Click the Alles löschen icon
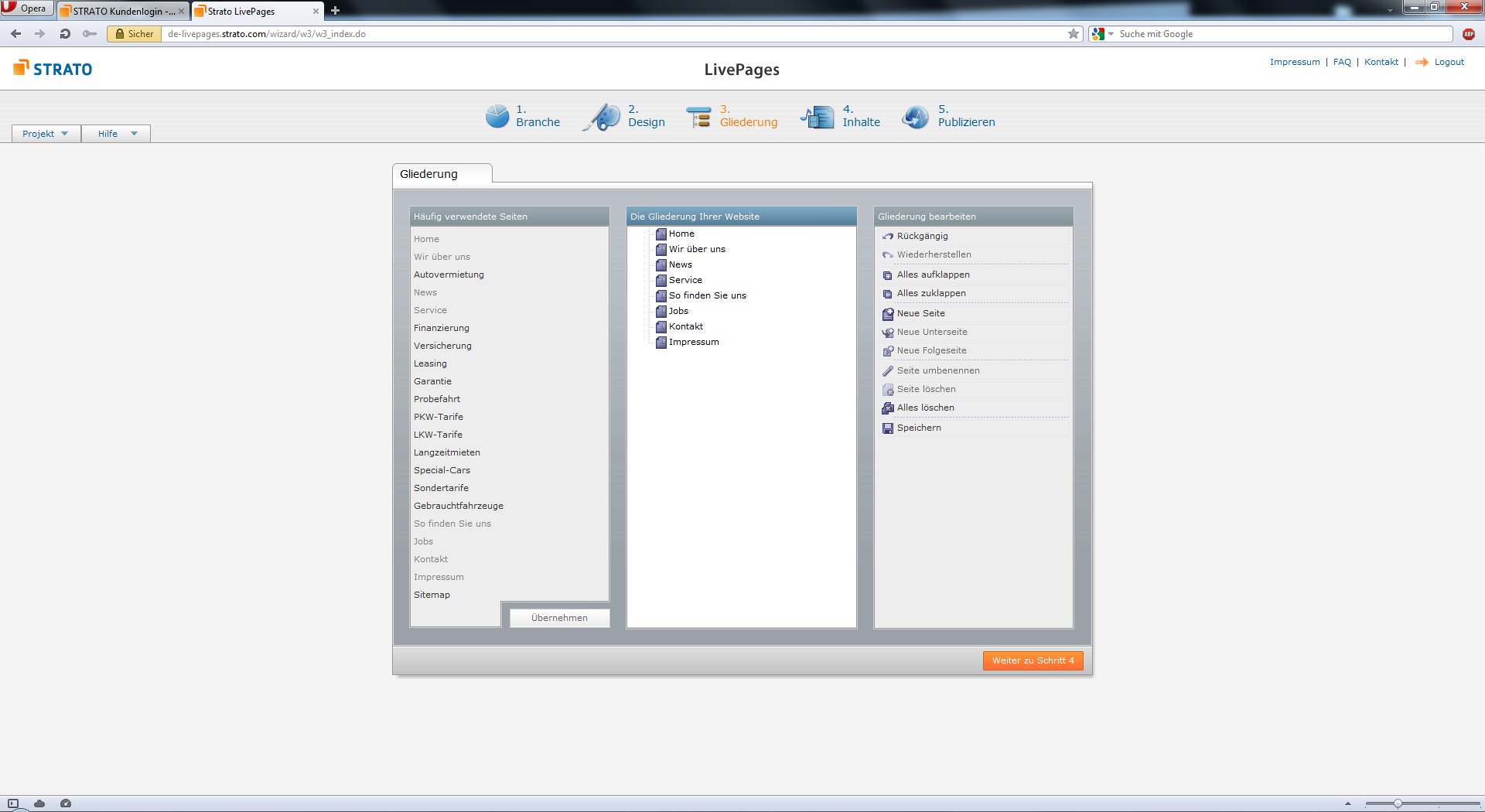This screenshot has width=1485, height=812. (x=888, y=408)
